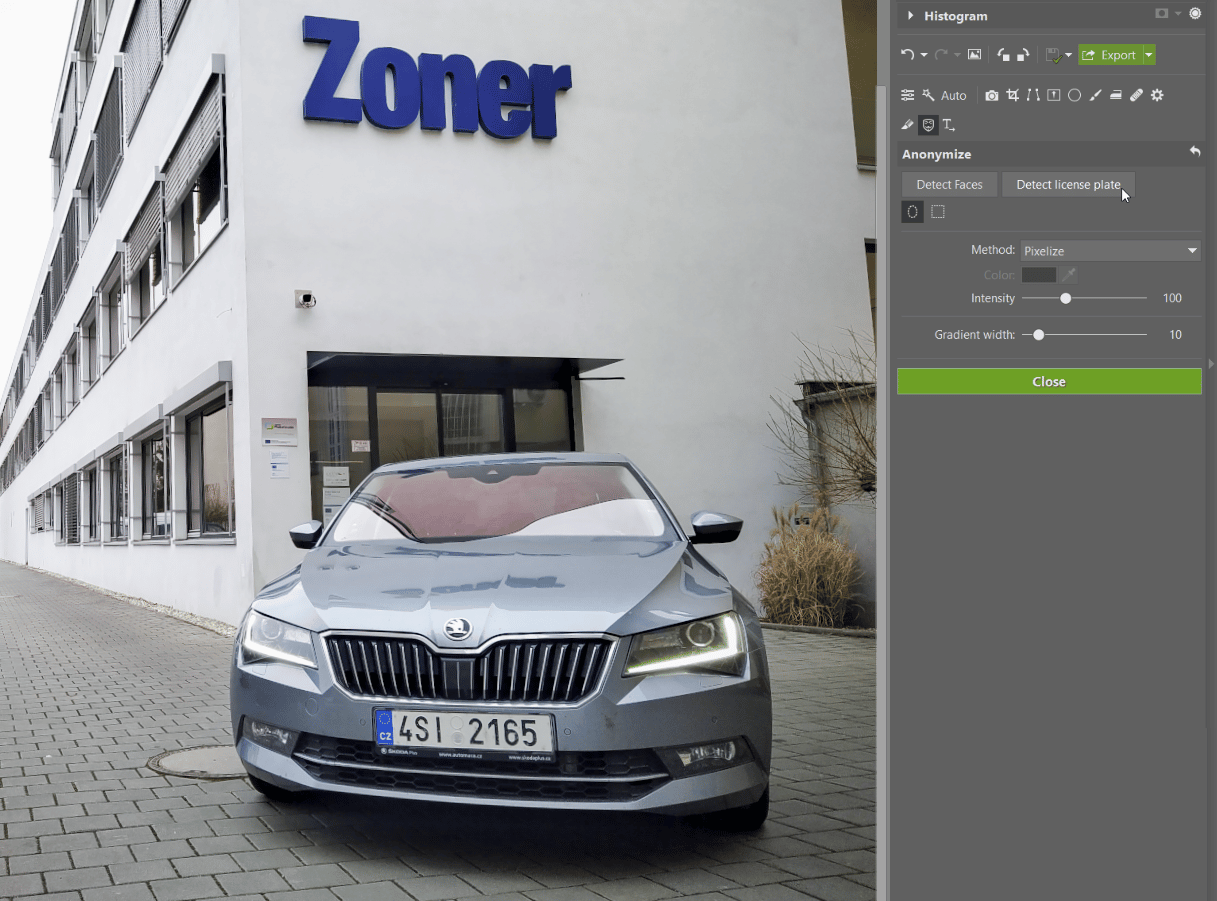Open the gear settings icon in the tools row
The image size is (1217, 901).
[x=1157, y=95]
